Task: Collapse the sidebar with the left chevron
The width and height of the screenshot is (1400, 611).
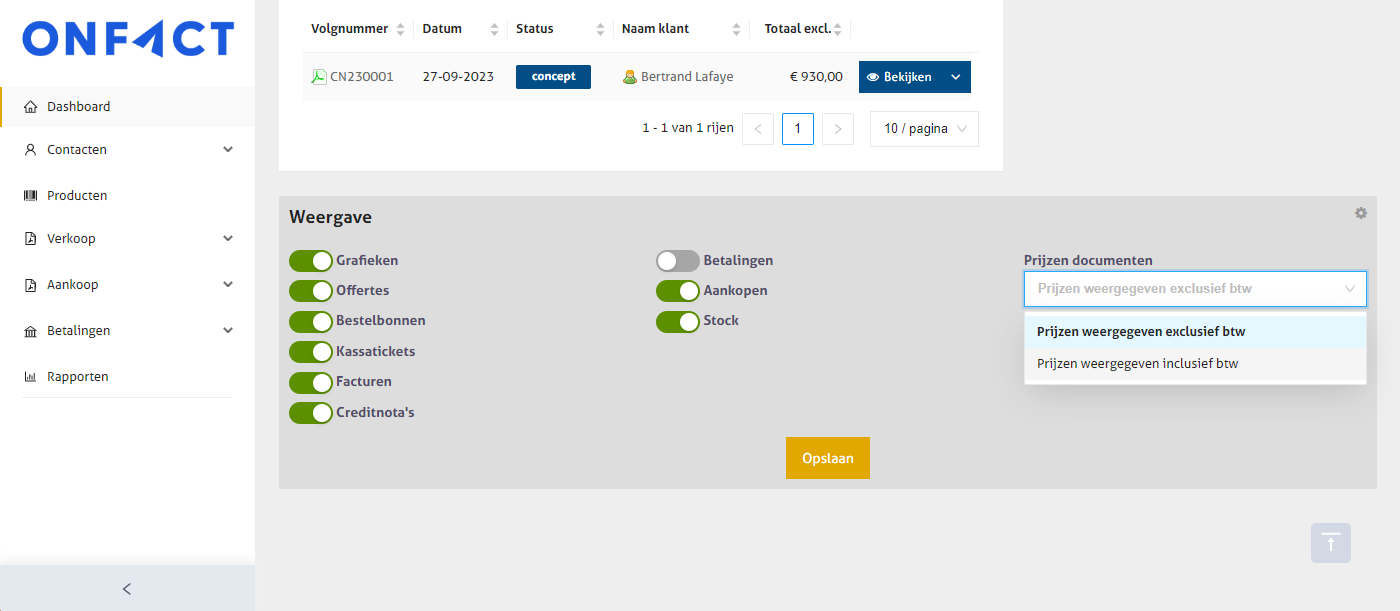Action: pos(127,589)
